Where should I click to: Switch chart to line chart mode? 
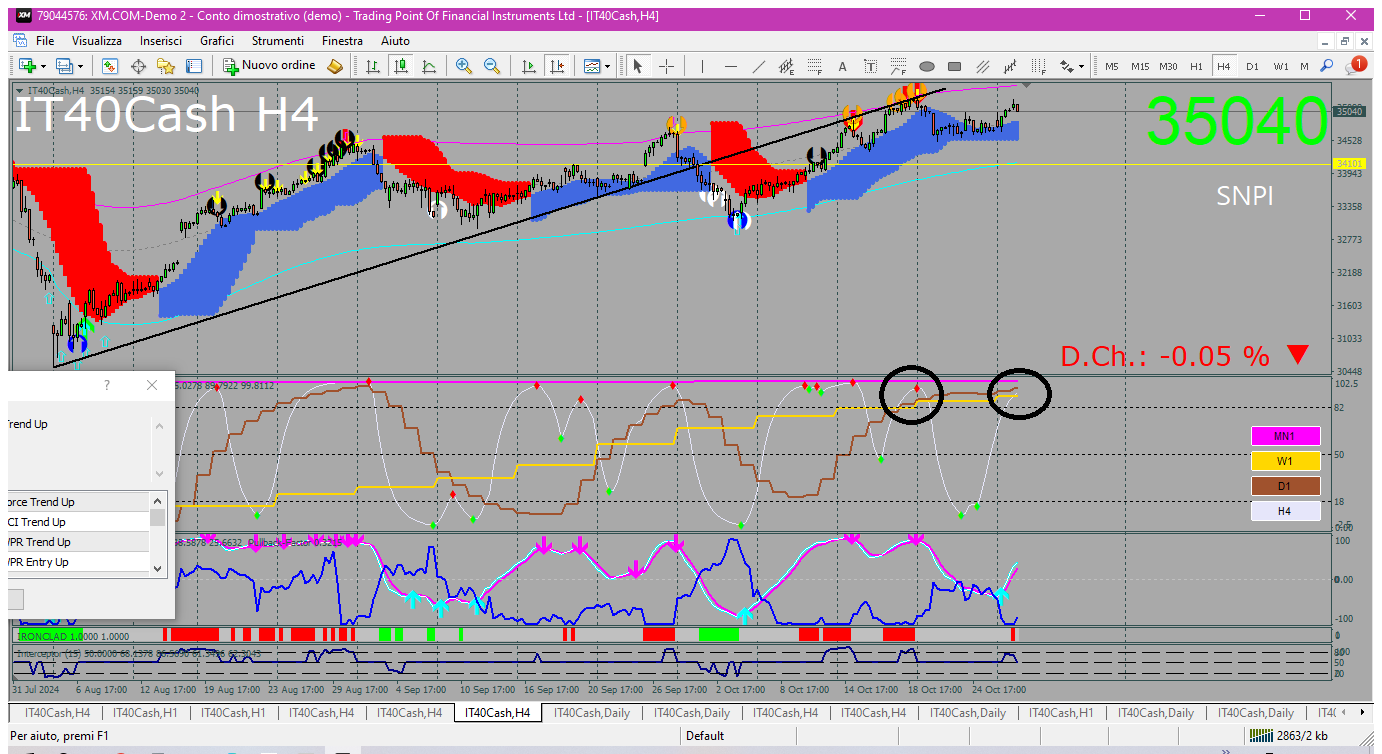[x=429, y=66]
